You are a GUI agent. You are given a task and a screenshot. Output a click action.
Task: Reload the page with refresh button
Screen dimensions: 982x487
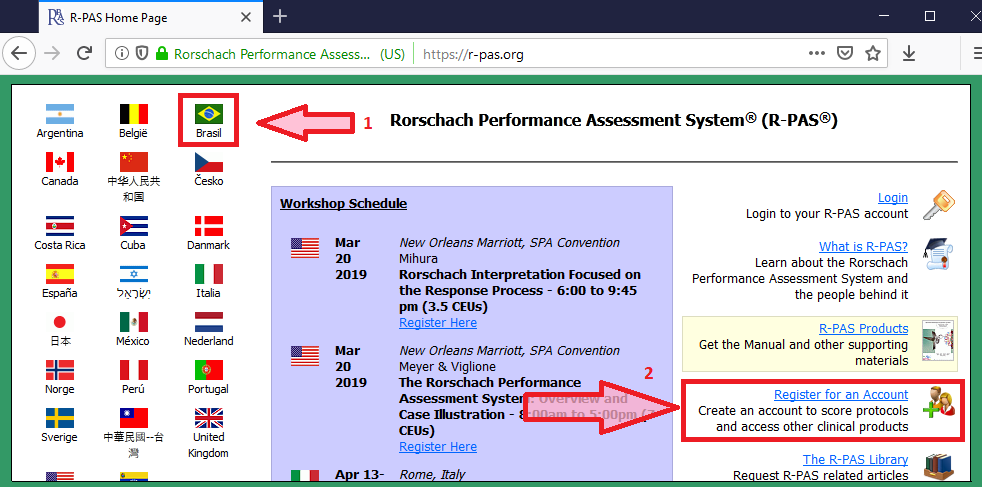tap(84, 54)
